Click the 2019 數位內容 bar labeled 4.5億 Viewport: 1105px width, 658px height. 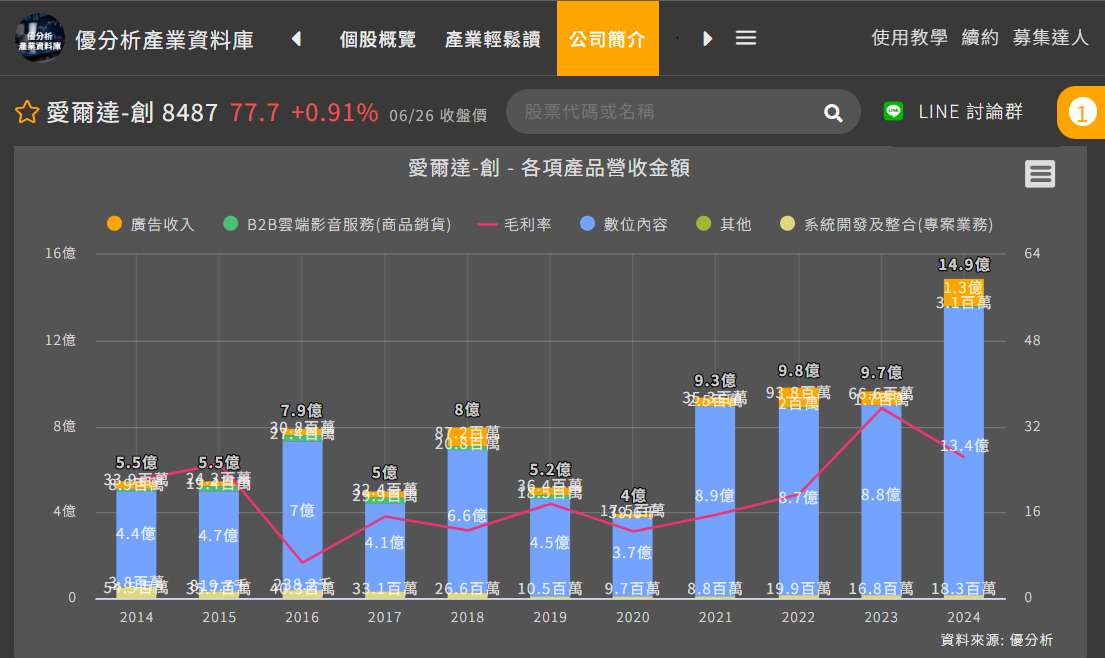[x=550, y=547]
